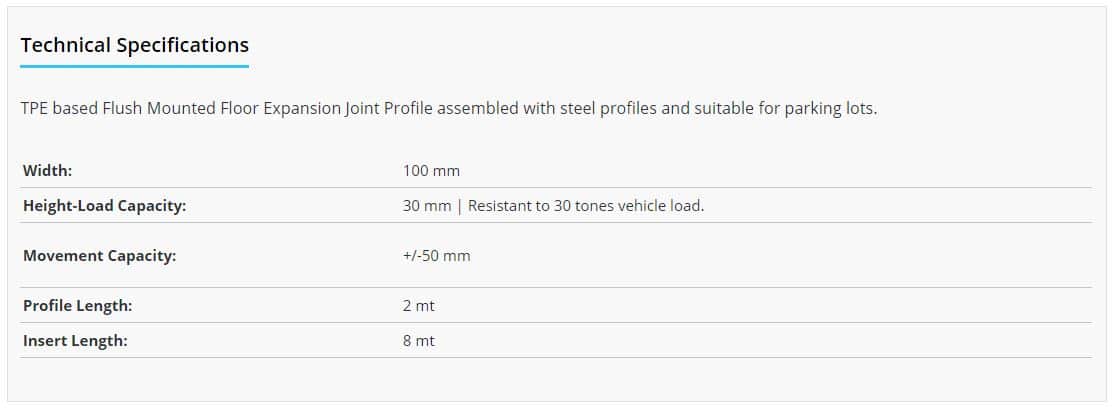Viewport: 1114px width, 411px height.
Task: Click the blue underline beneath the heading
Action: pyautogui.click(x=135, y=66)
